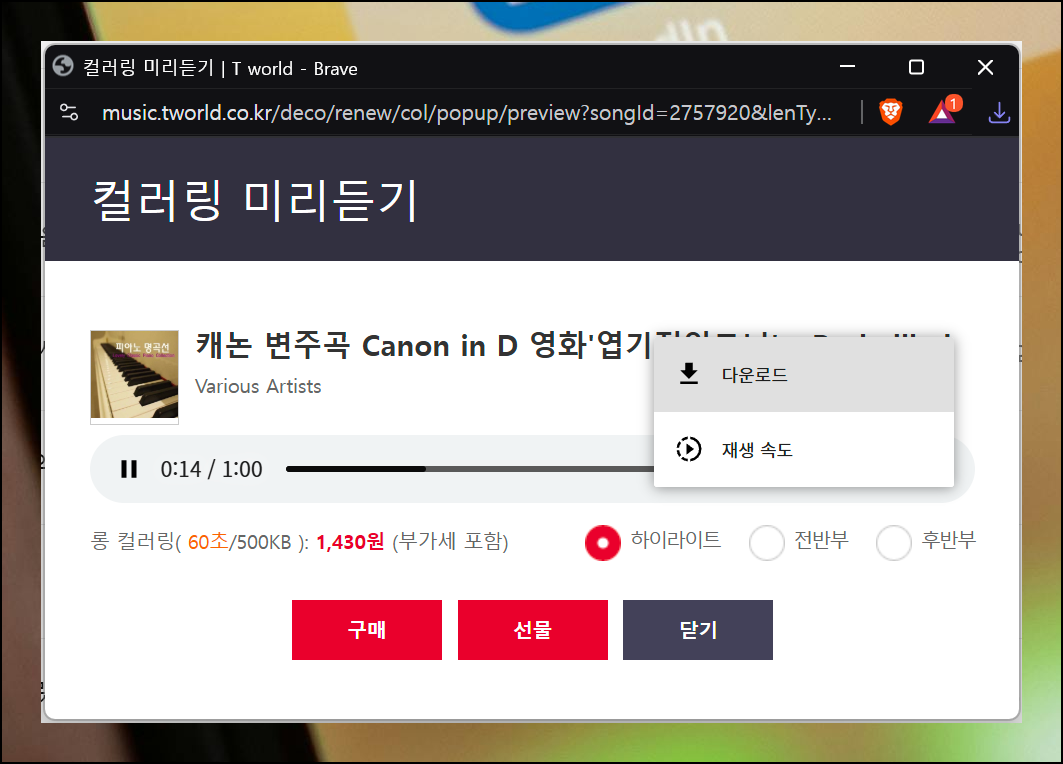Viewport: 1063px width, 764px height.
Task: Open Brave Rewards triangle icon
Action: (x=943, y=111)
